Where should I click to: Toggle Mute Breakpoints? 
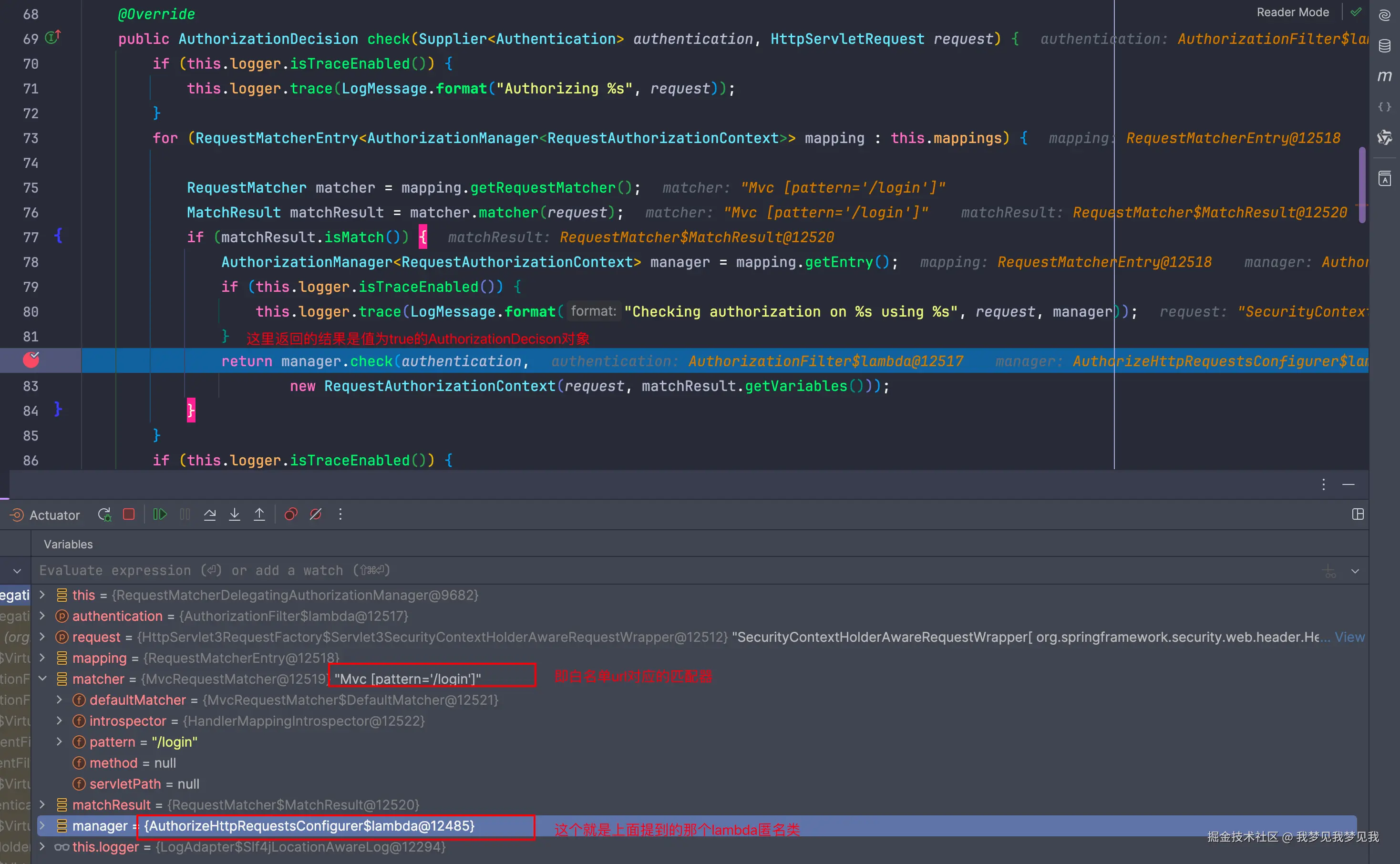click(x=315, y=514)
